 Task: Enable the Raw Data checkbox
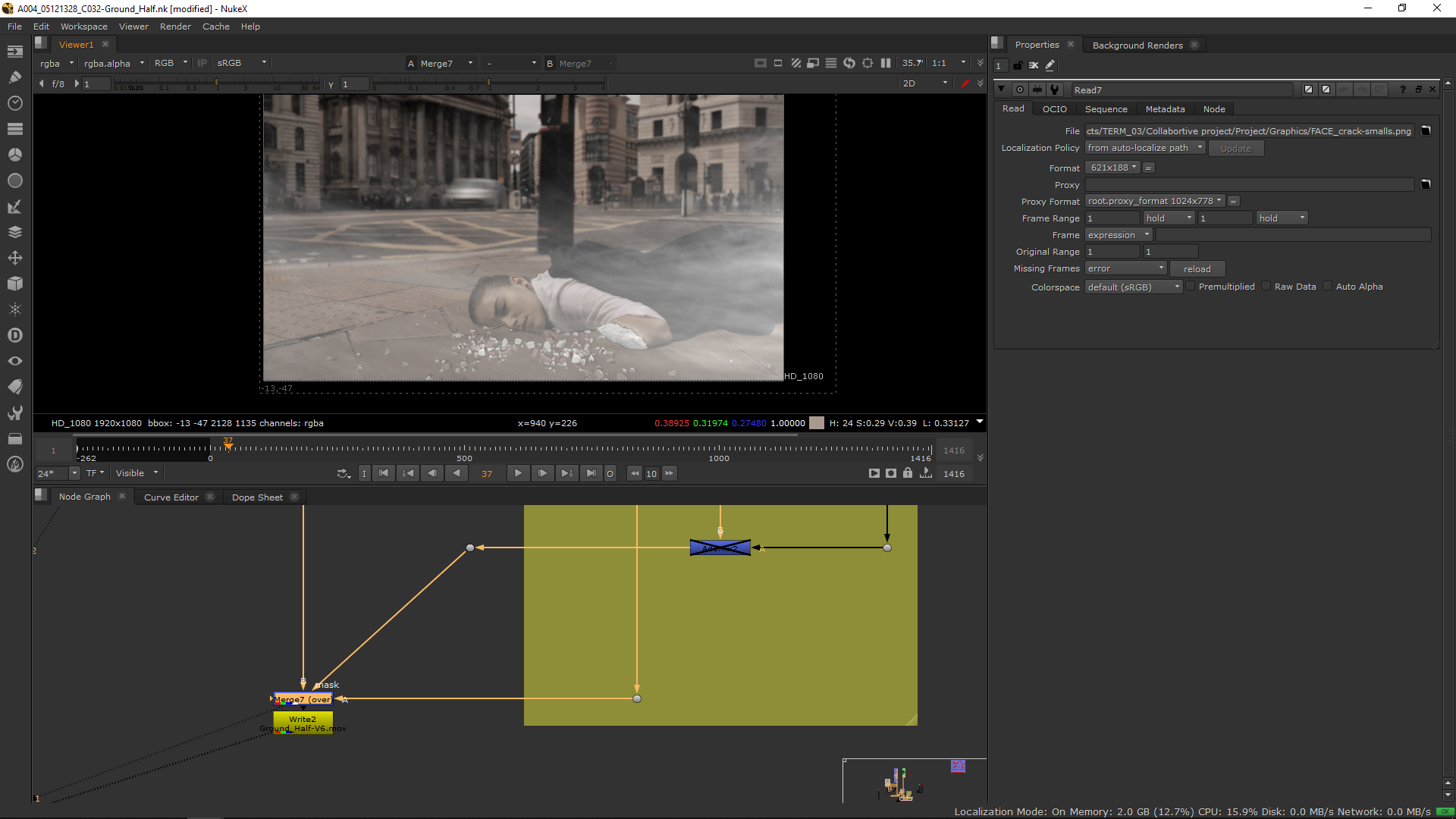tap(1266, 287)
